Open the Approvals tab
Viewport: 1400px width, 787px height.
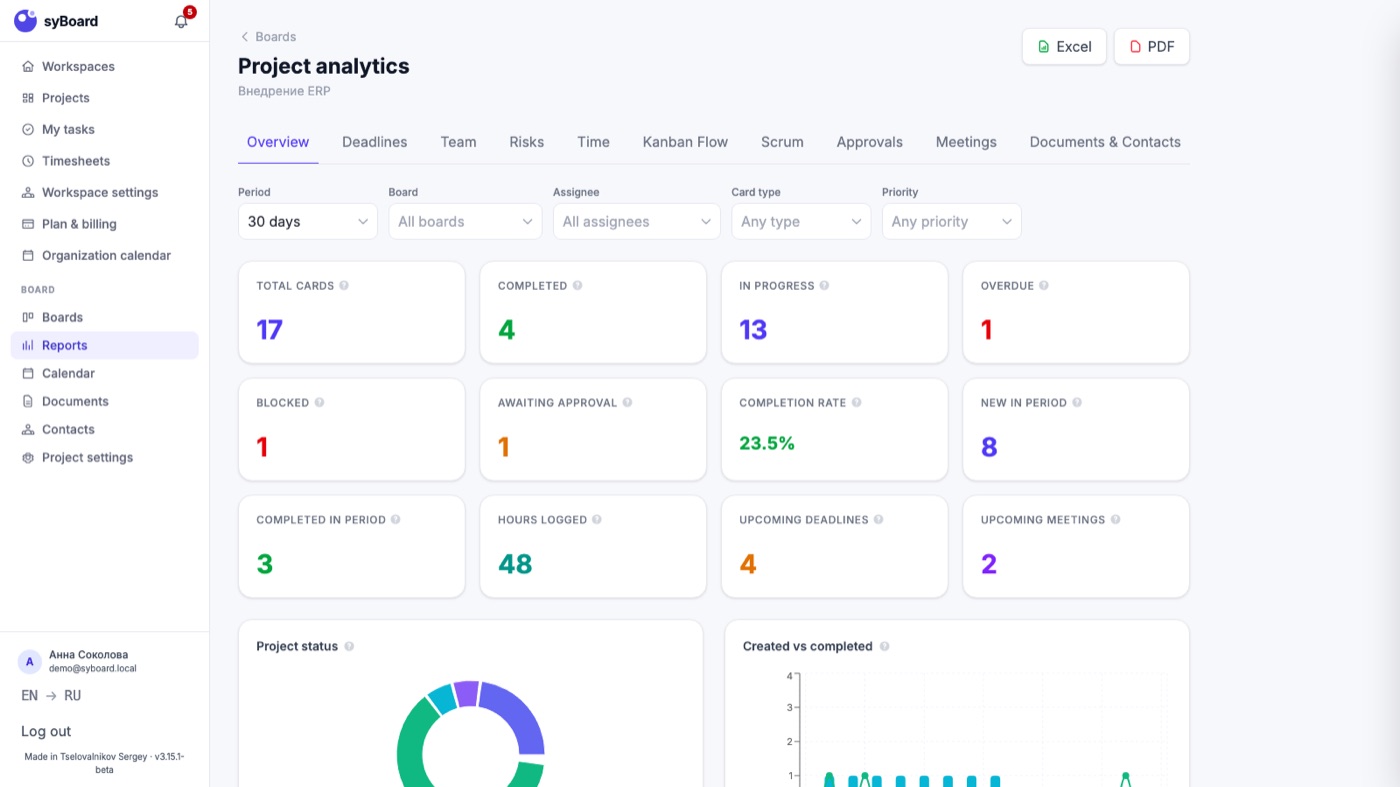click(x=870, y=142)
